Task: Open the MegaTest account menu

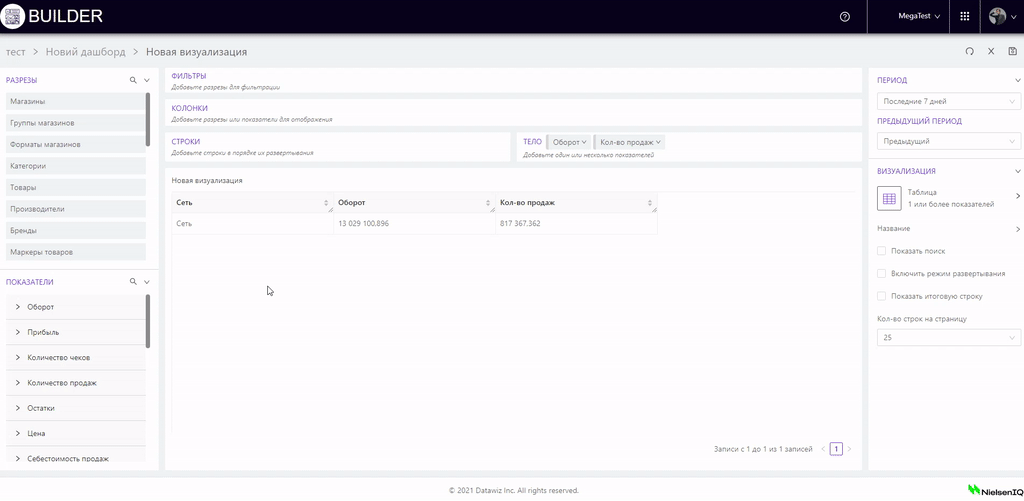Action: click(919, 17)
